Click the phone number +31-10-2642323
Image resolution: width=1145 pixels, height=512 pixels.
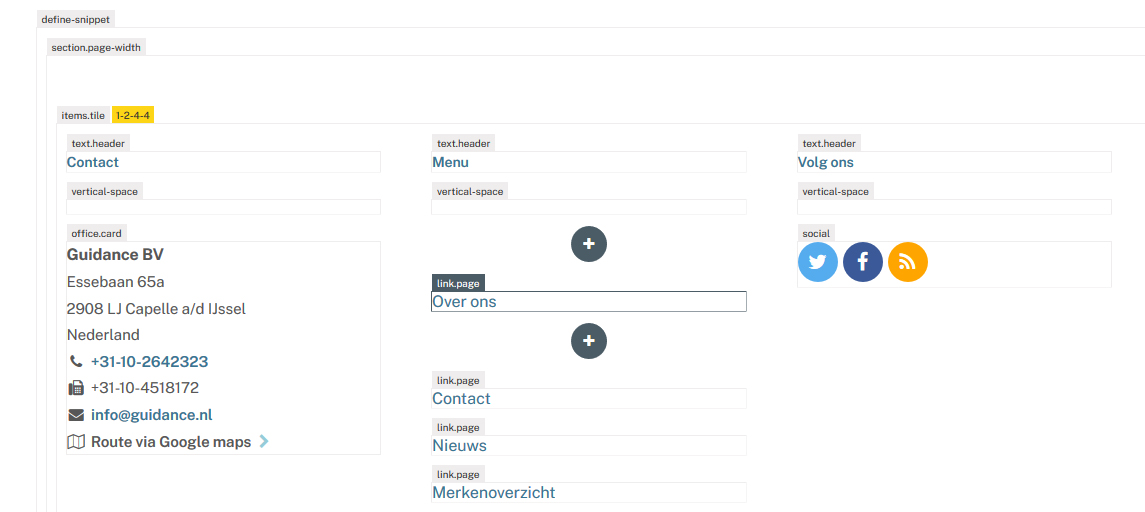(149, 361)
